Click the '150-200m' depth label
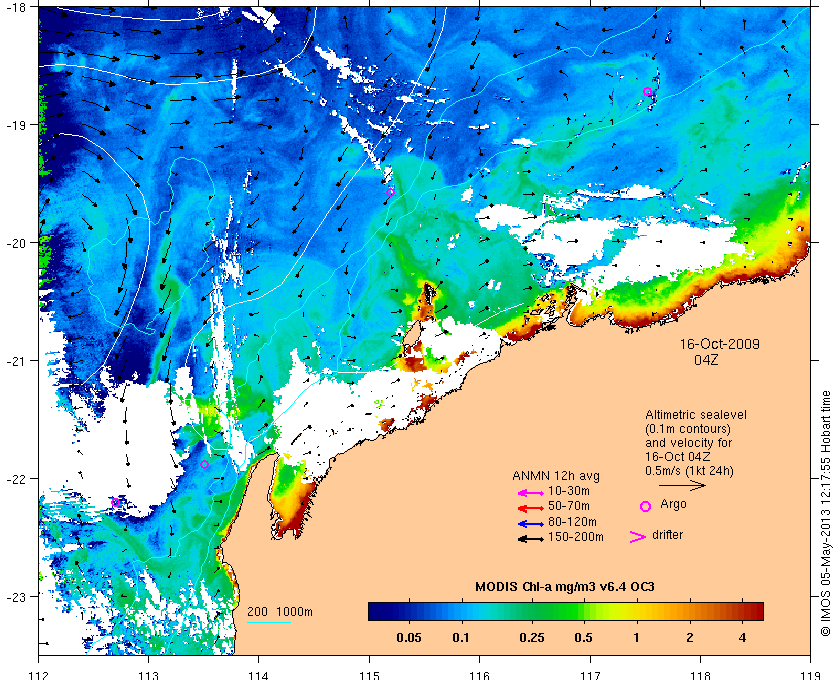Screen dimensions: 840x680 [576, 537]
